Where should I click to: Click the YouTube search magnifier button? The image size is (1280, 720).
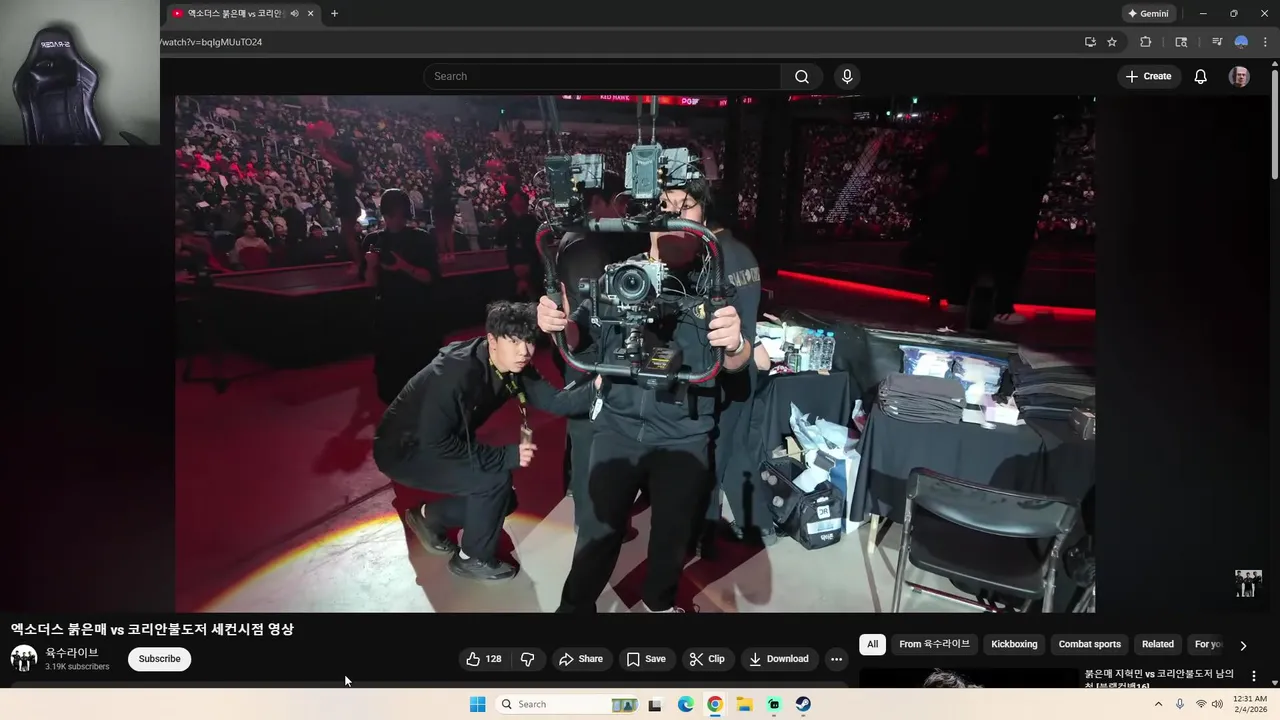point(802,77)
